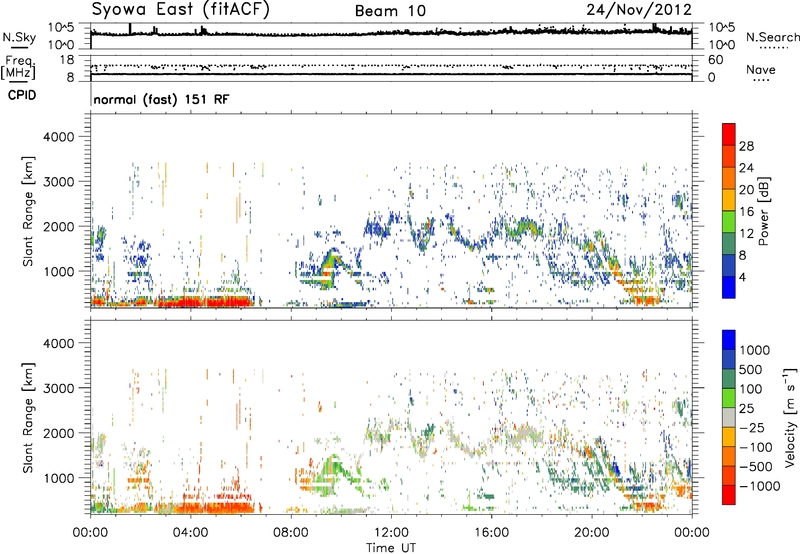Click the '4000' tick of the power panel
Screen dimensions: 800x554
[x=59, y=137]
